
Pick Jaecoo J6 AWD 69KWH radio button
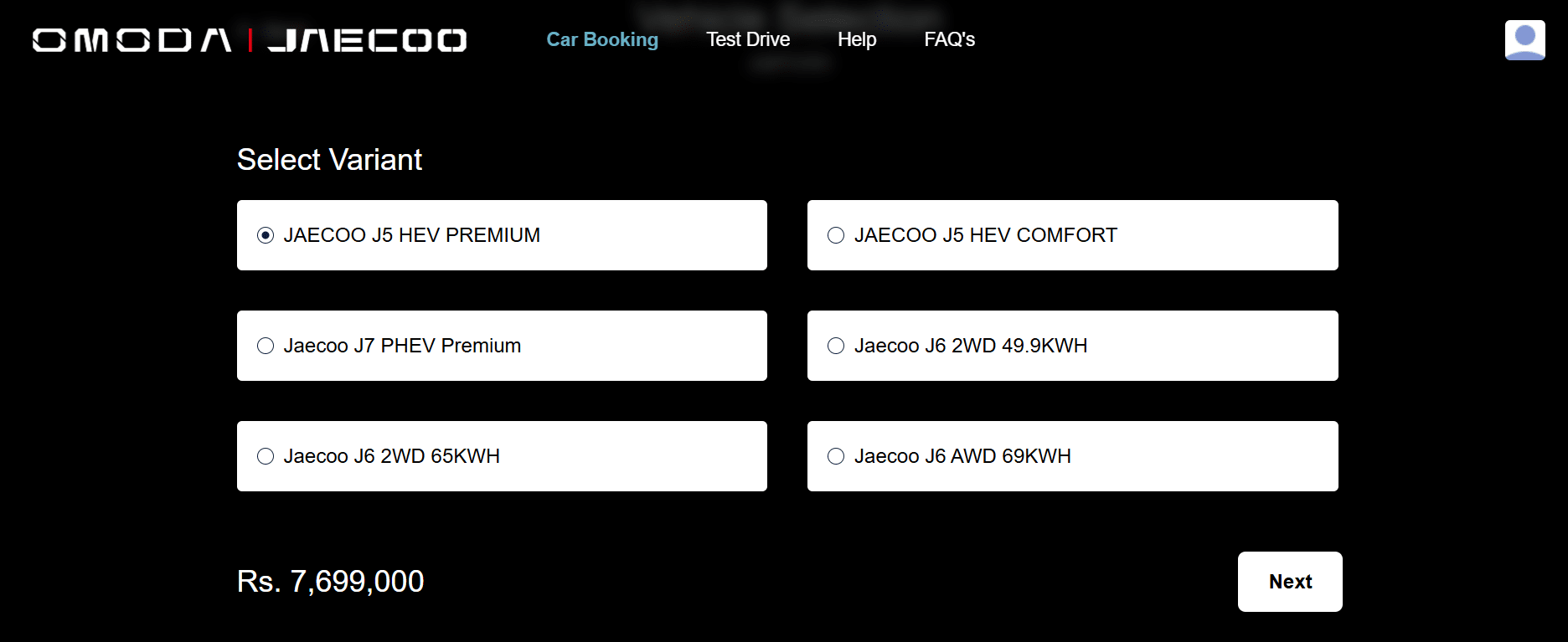click(836, 456)
